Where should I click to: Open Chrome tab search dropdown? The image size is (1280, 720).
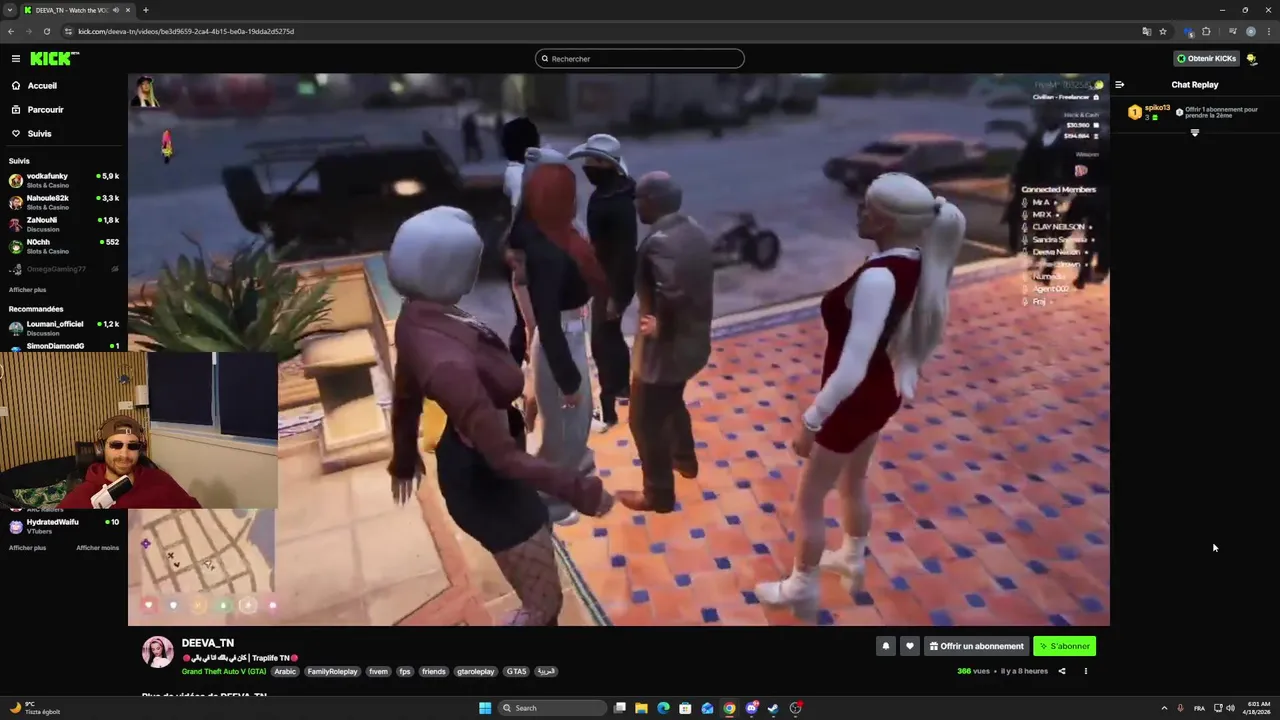(10, 10)
